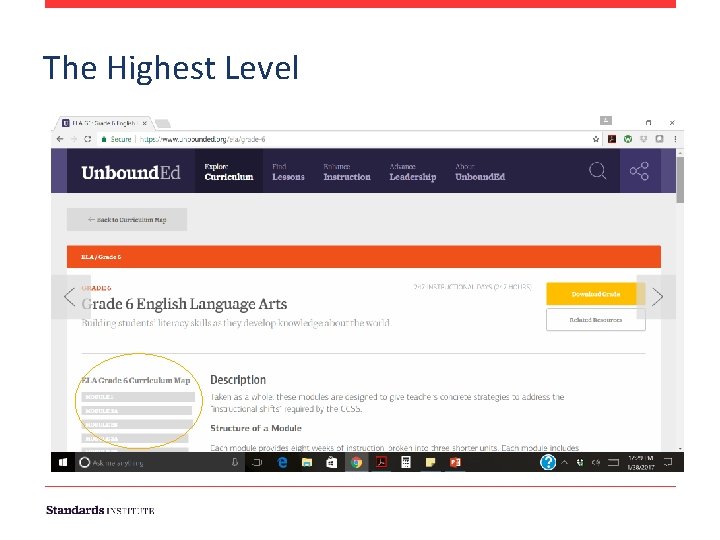720x540 pixels.
Task: Go back using Chrome's back arrow
Action: click(60, 139)
